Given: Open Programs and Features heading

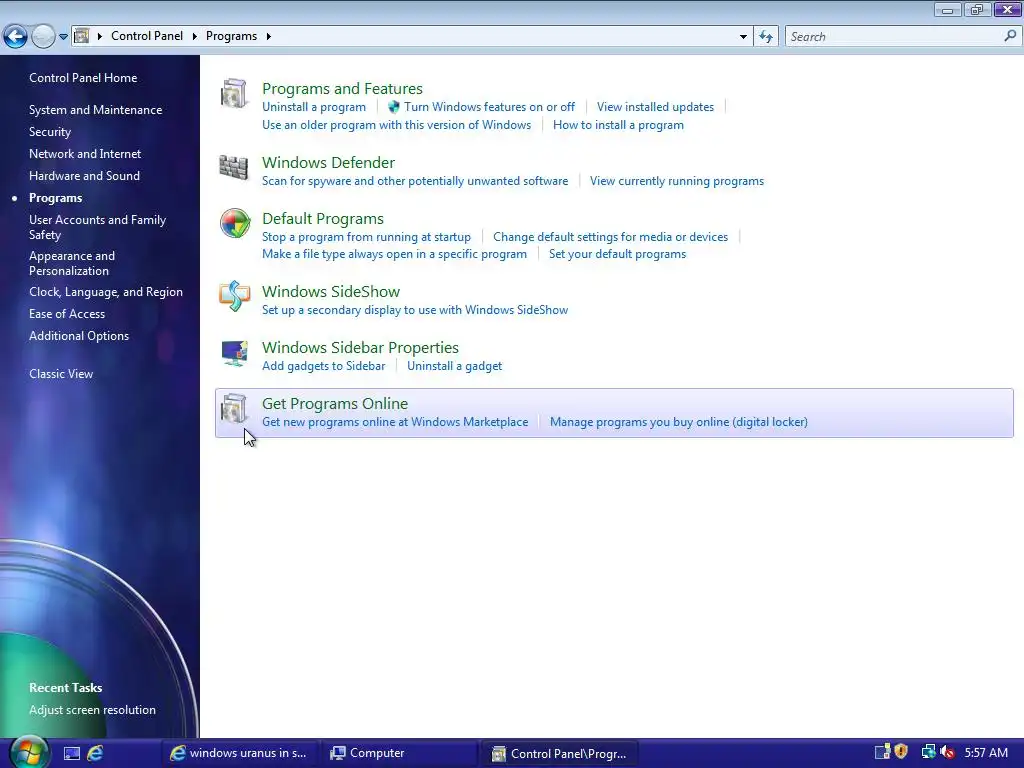Looking at the screenshot, I should click(342, 88).
